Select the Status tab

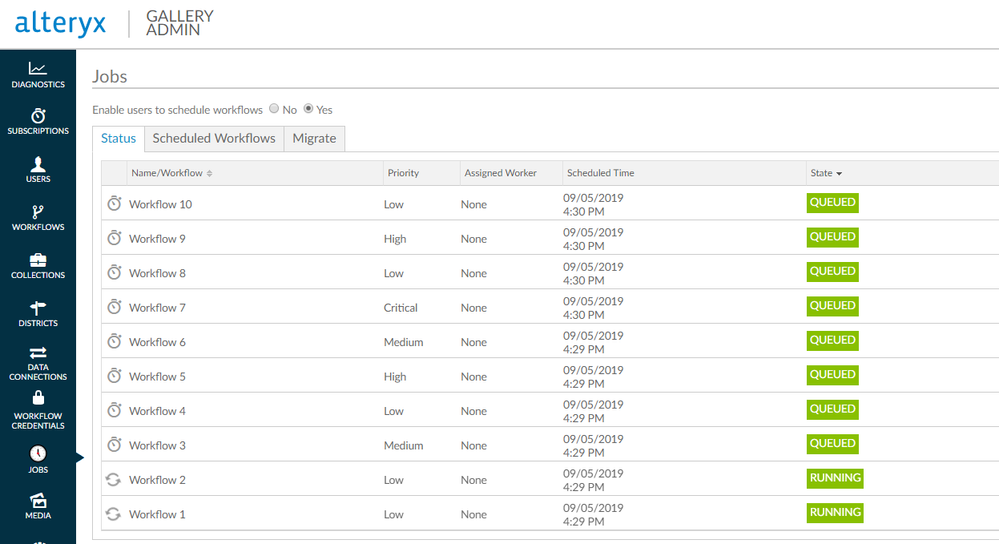(x=118, y=139)
